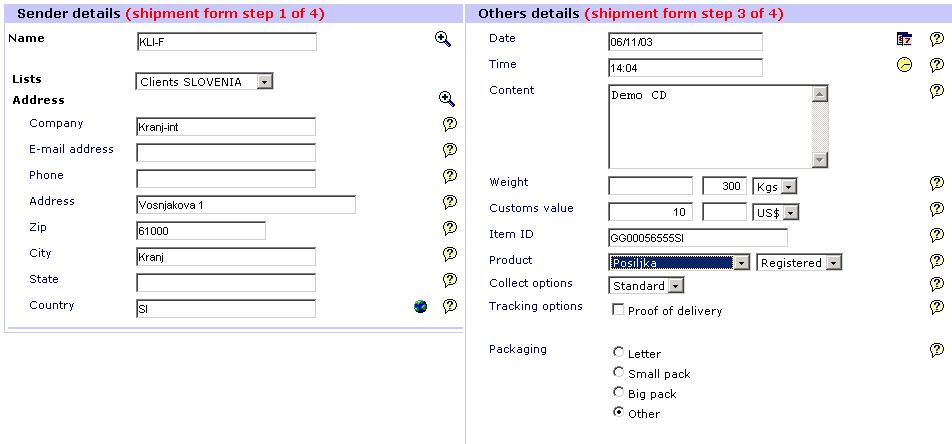Click the Item ID field GG00056555SI
Screen dimensions: 952x444
[x=698, y=238]
